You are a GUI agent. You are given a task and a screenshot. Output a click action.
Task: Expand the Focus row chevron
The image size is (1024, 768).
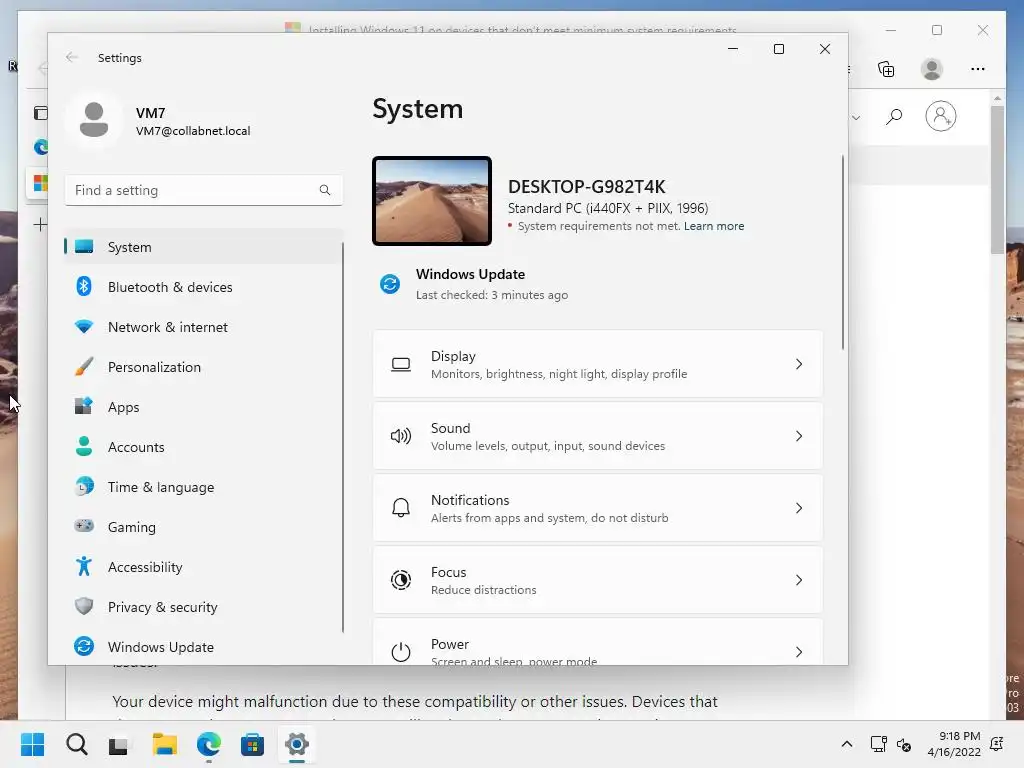799,580
